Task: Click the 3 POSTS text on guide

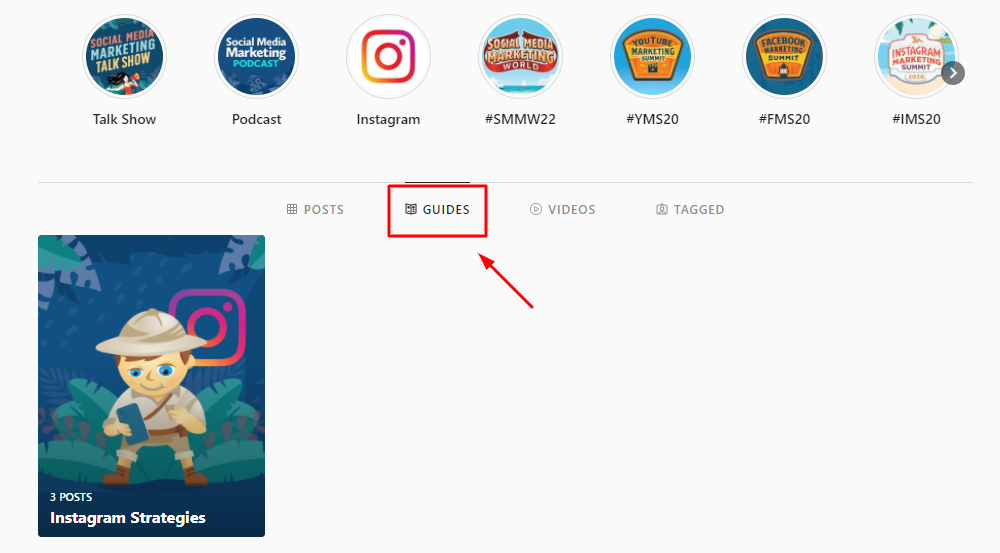Action: point(71,497)
